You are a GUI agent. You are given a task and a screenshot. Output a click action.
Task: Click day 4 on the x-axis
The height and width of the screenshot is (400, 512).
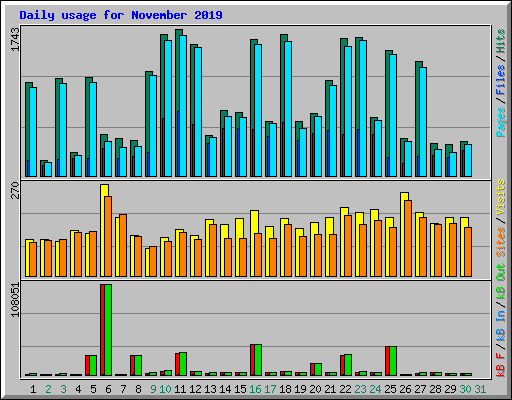[x=78, y=389]
